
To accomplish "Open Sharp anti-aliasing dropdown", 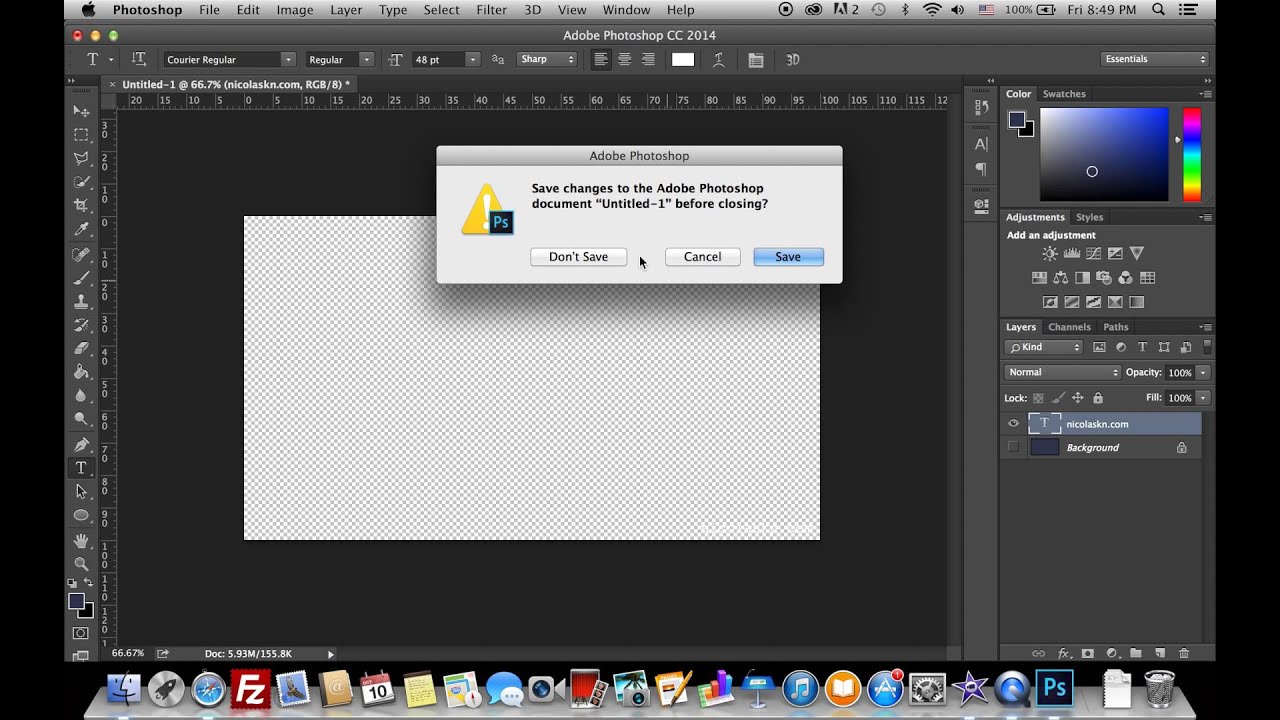I will [x=548, y=60].
